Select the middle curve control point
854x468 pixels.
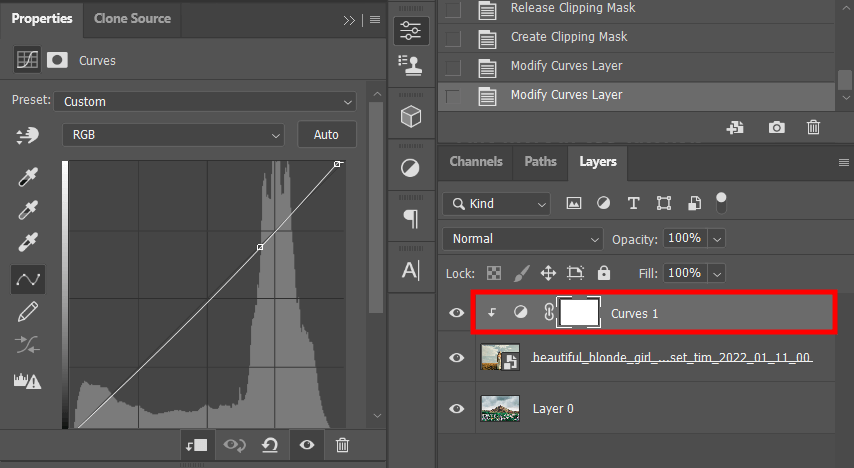pos(260,247)
